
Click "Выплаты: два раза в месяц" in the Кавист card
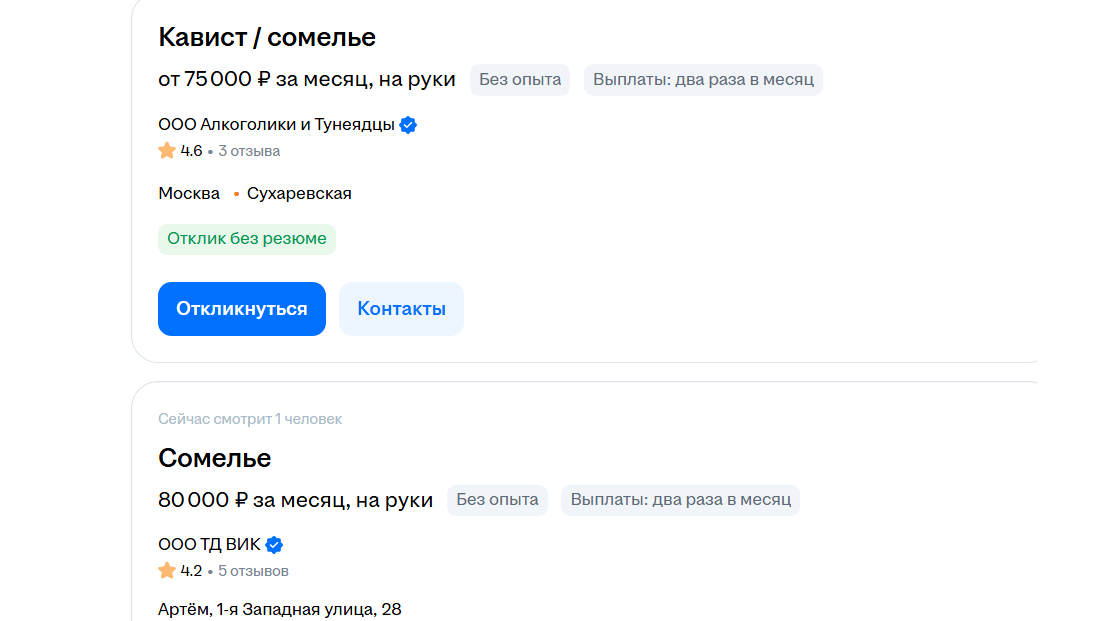[703, 80]
